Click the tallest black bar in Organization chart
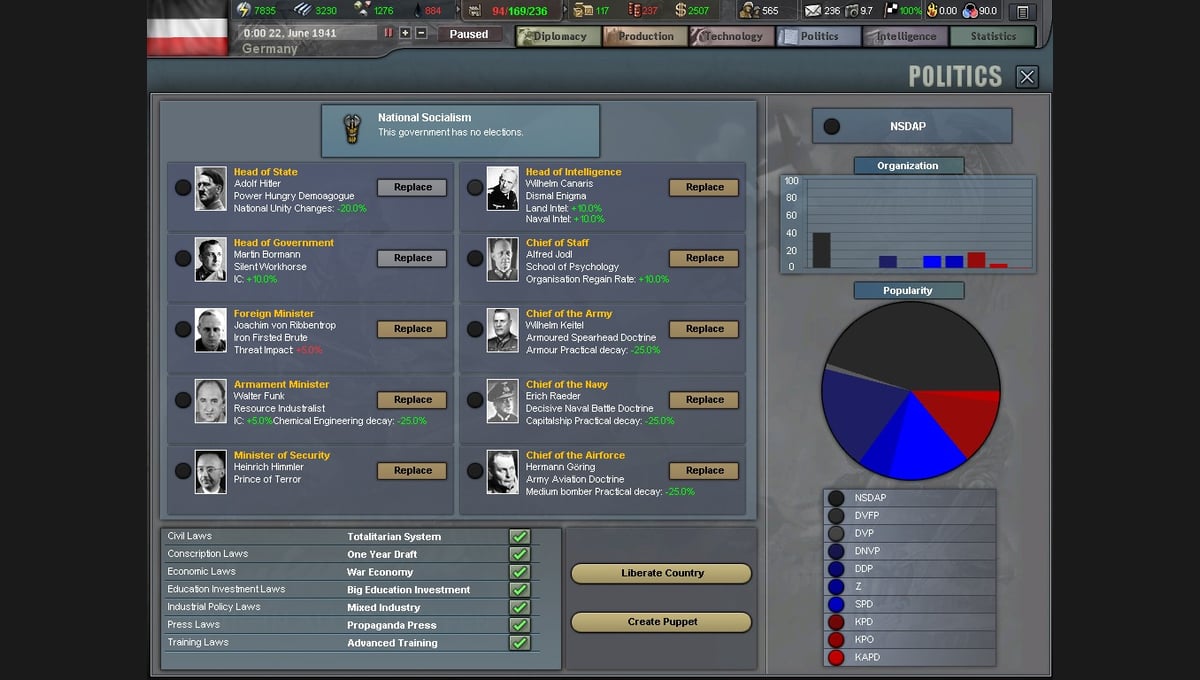This screenshot has height=680, width=1200. pos(822,250)
